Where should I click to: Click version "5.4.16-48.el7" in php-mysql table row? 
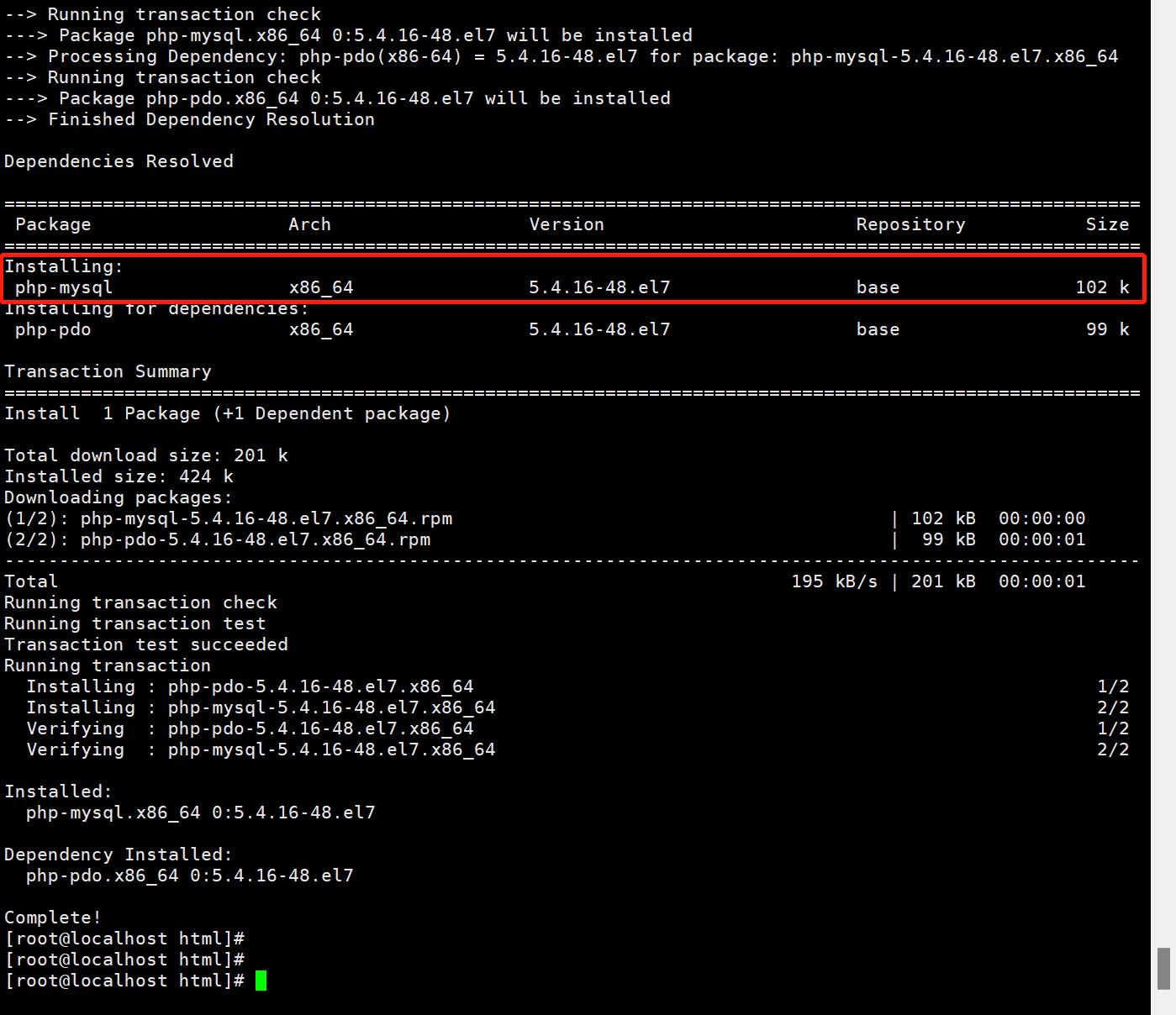click(x=599, y=287)
